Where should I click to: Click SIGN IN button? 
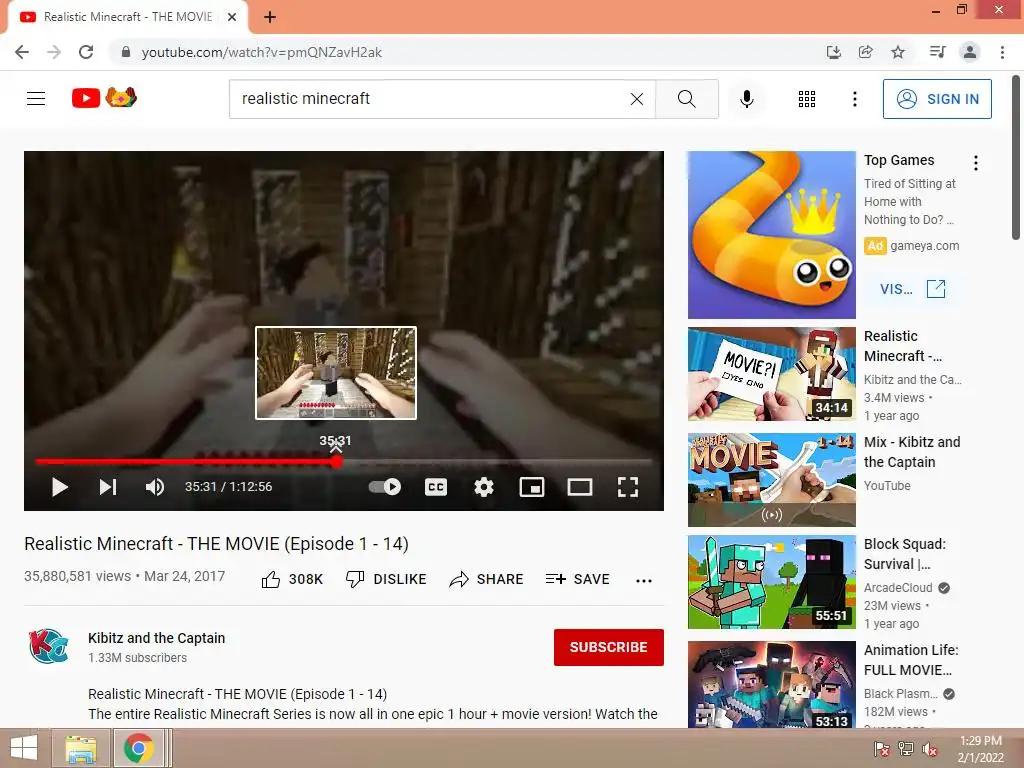coord(937,99)
